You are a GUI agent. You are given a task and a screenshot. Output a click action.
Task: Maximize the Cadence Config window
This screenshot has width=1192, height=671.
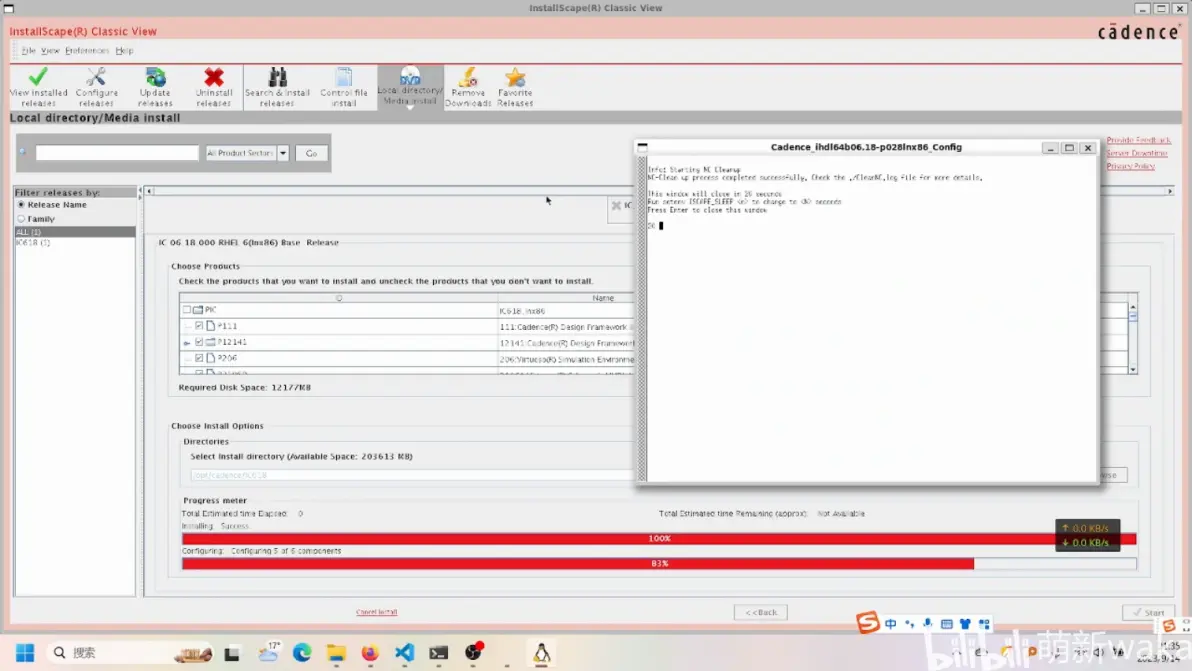click(x=1069, y=148)
